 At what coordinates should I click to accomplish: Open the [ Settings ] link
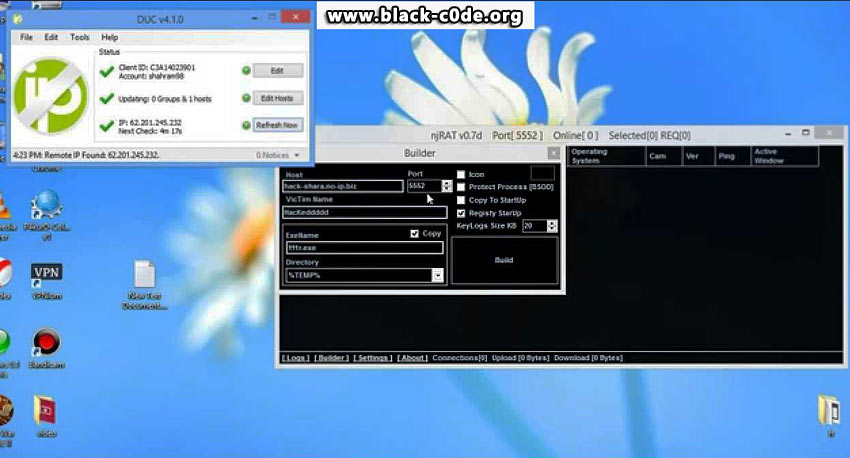(373, 358)
